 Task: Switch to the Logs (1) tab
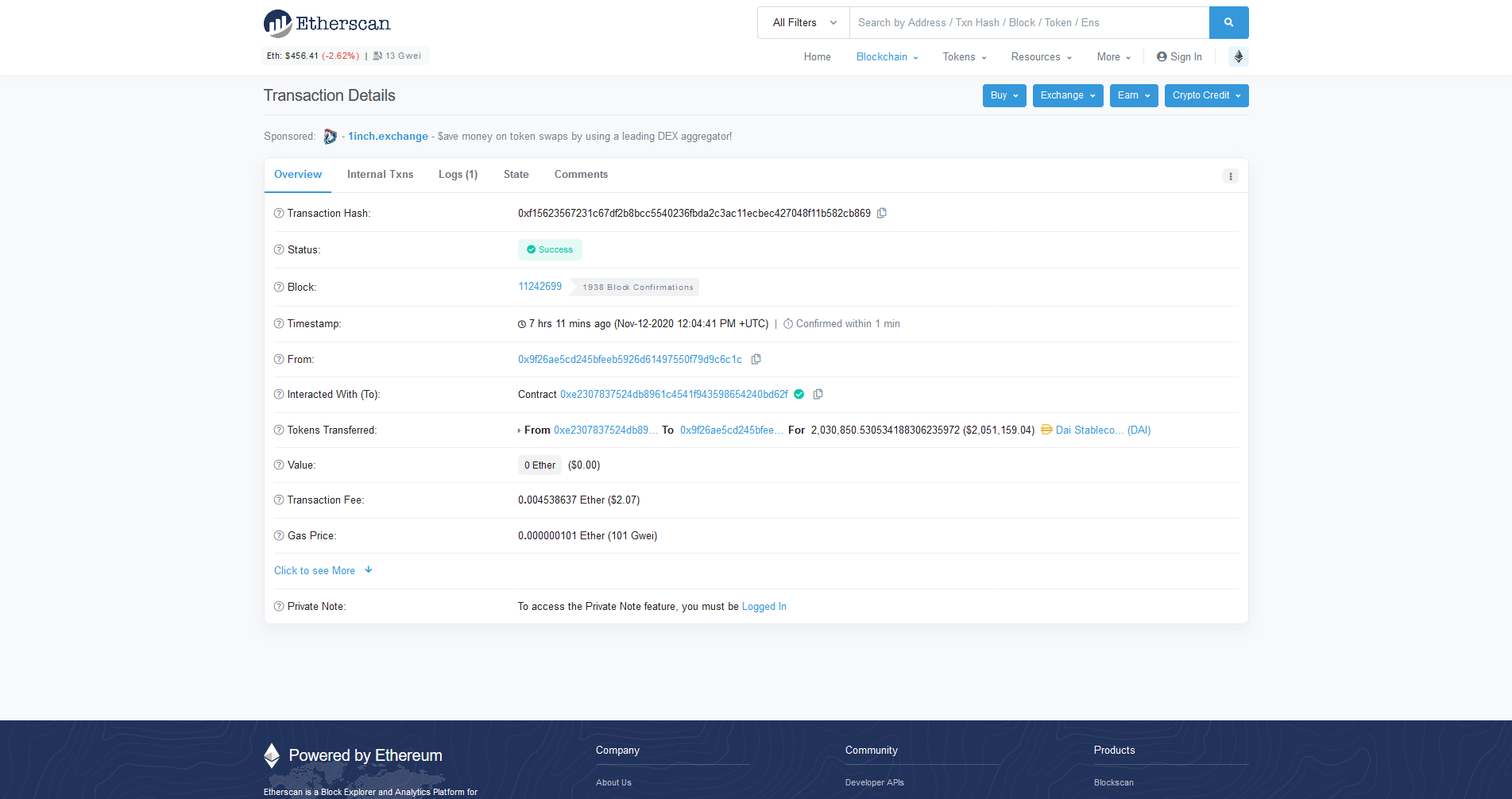pos(458,174)
